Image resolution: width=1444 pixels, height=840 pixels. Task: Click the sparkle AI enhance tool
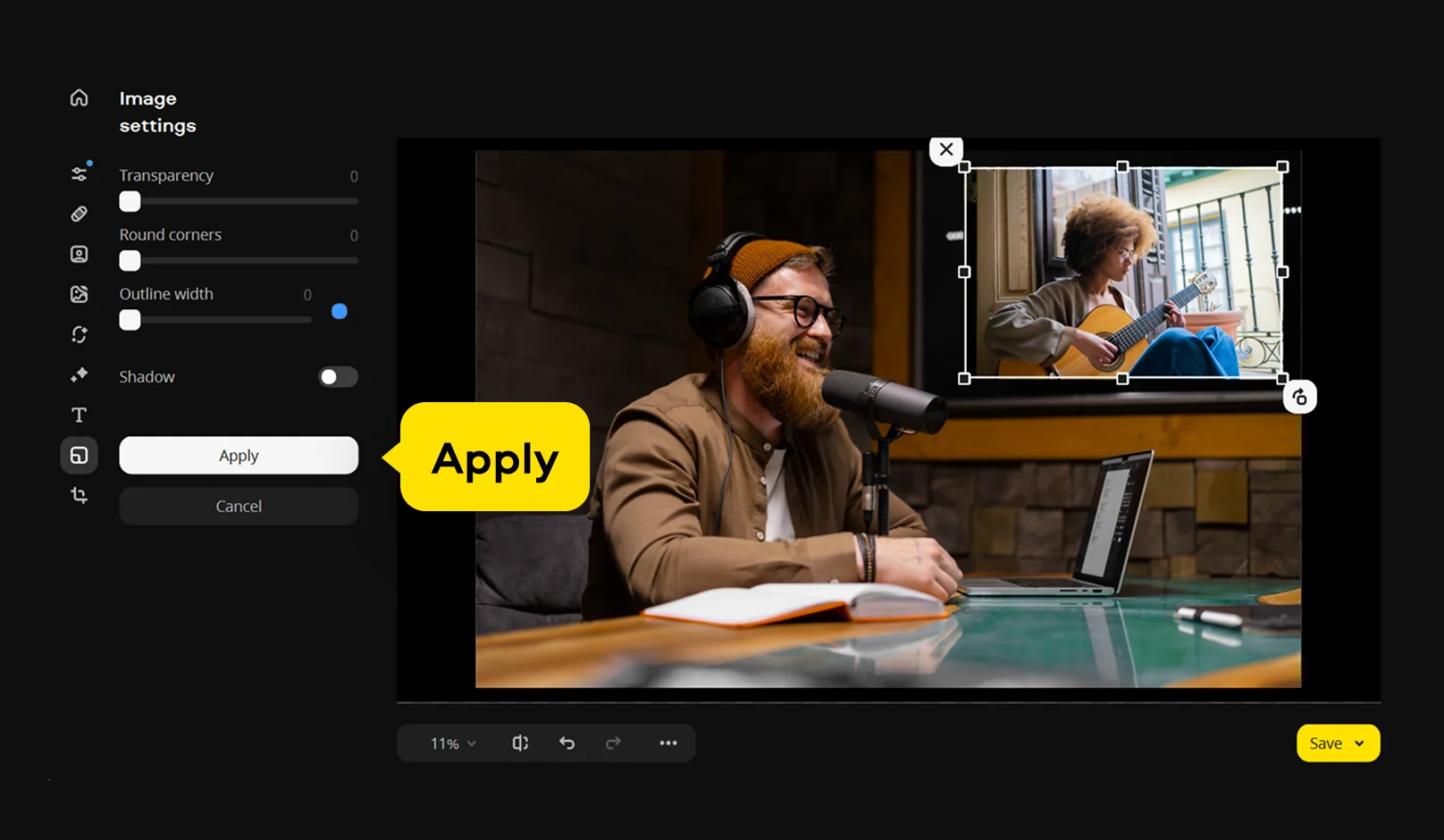80,374
